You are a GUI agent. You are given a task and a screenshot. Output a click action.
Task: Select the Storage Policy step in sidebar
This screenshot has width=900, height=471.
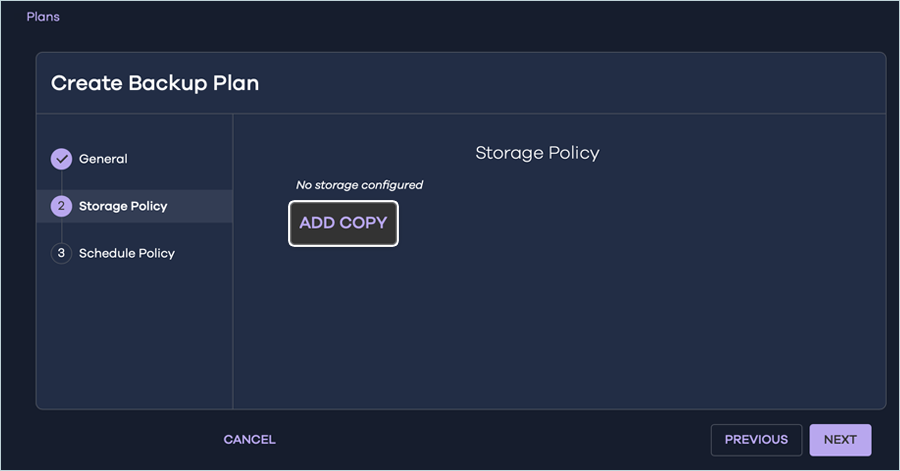(123, 206)
